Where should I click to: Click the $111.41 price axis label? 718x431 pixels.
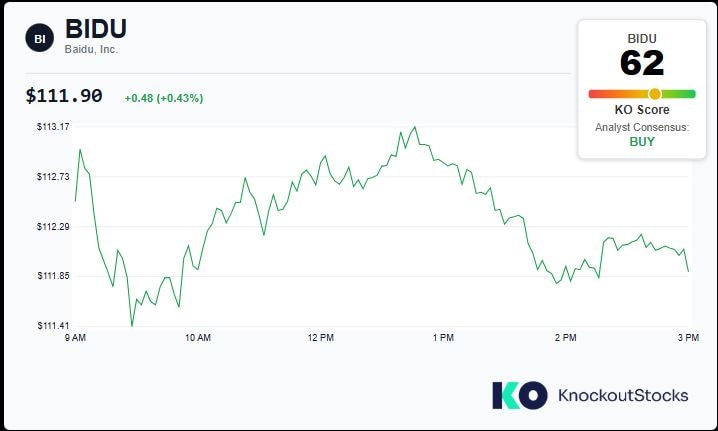pyautogui.click(x=52, y=326)
